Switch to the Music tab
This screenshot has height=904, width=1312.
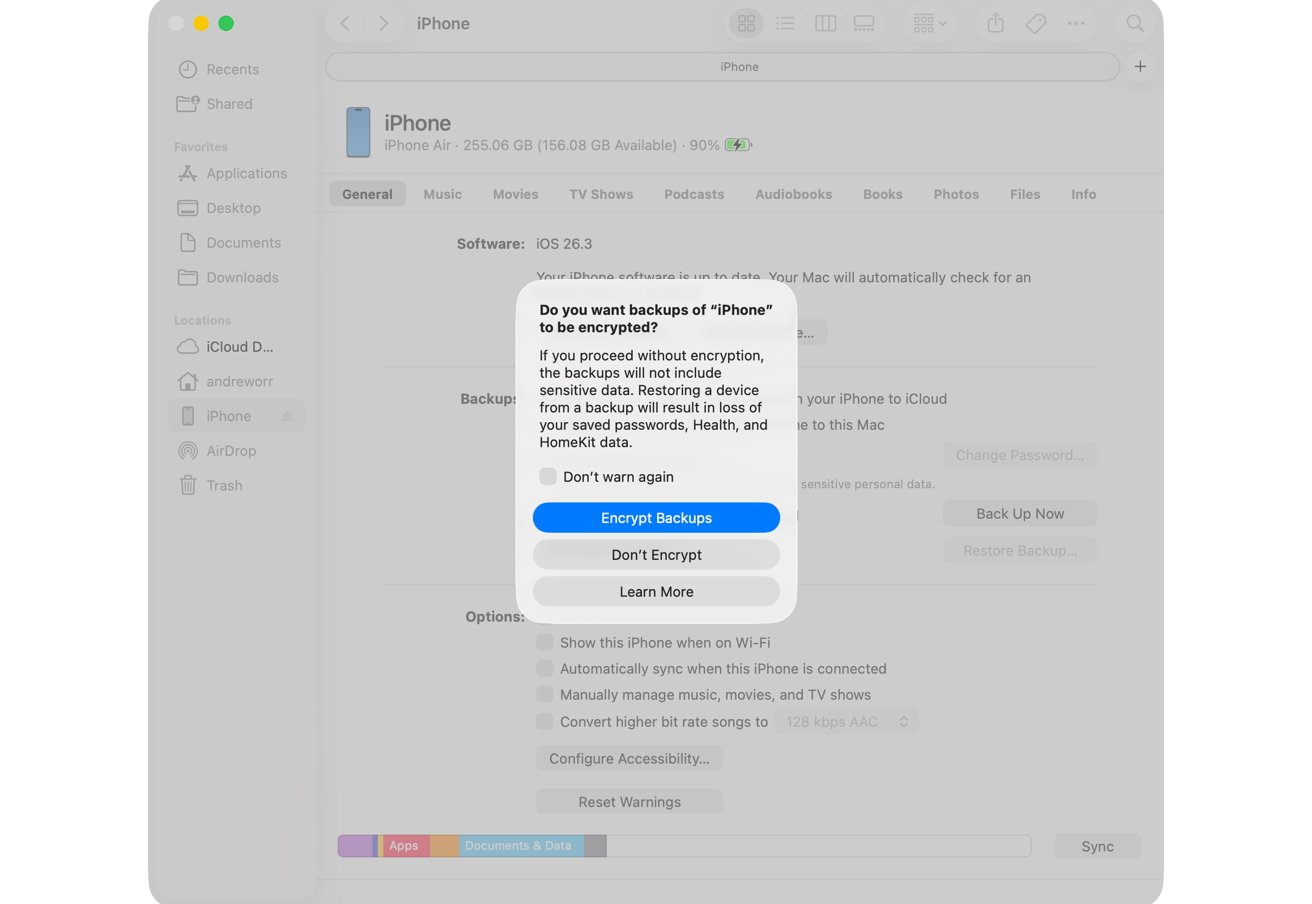tap(442, 194)
